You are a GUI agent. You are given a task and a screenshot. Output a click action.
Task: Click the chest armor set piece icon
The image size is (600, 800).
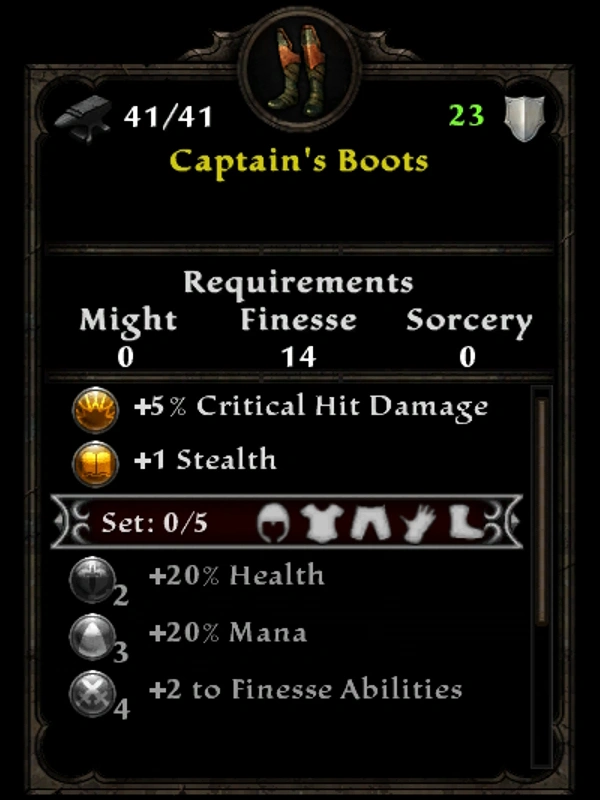tap(323, 523)
